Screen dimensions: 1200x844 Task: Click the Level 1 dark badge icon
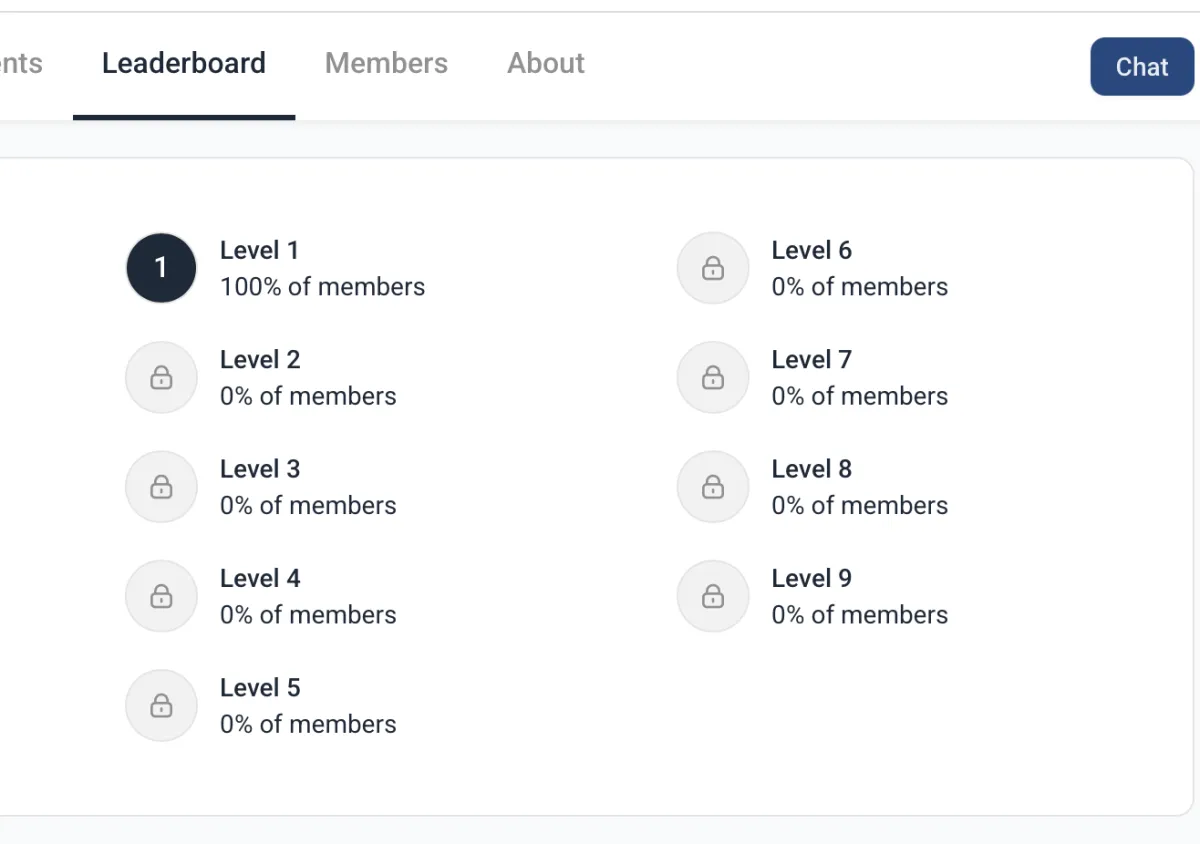click(x=161, y=268)
